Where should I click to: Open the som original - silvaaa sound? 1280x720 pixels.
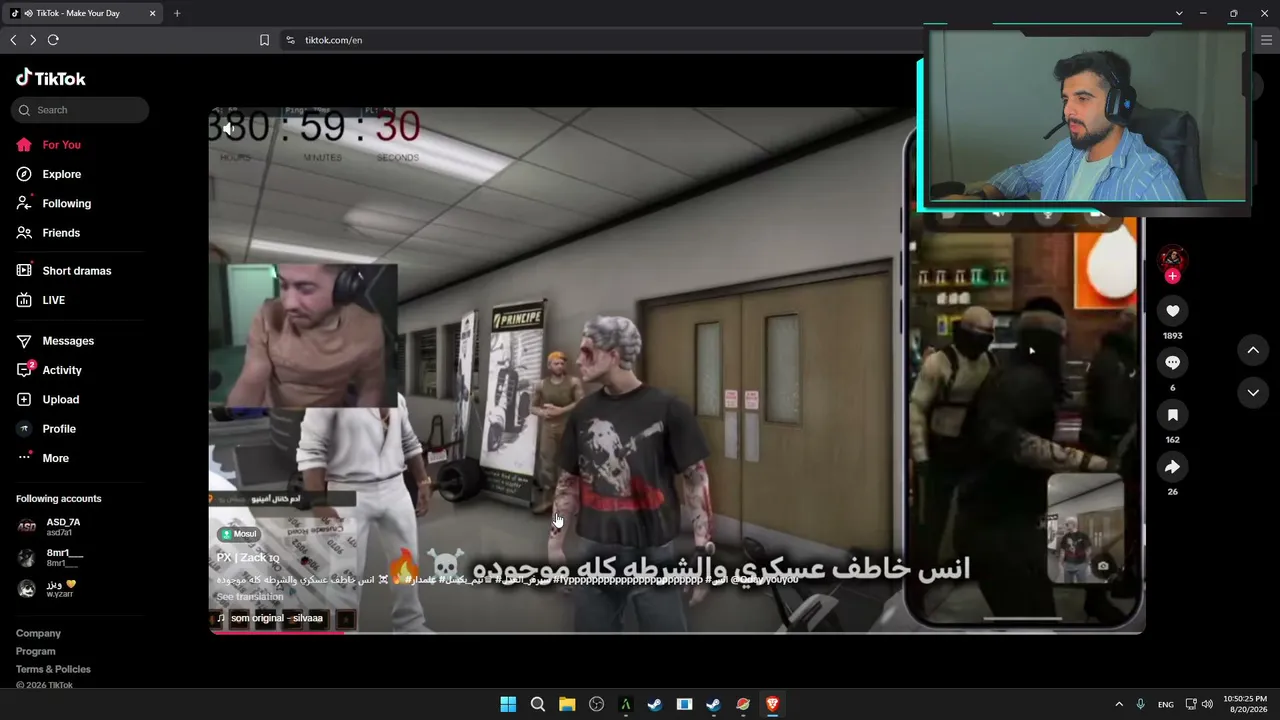pyautogui.click(x=271, y=618)
